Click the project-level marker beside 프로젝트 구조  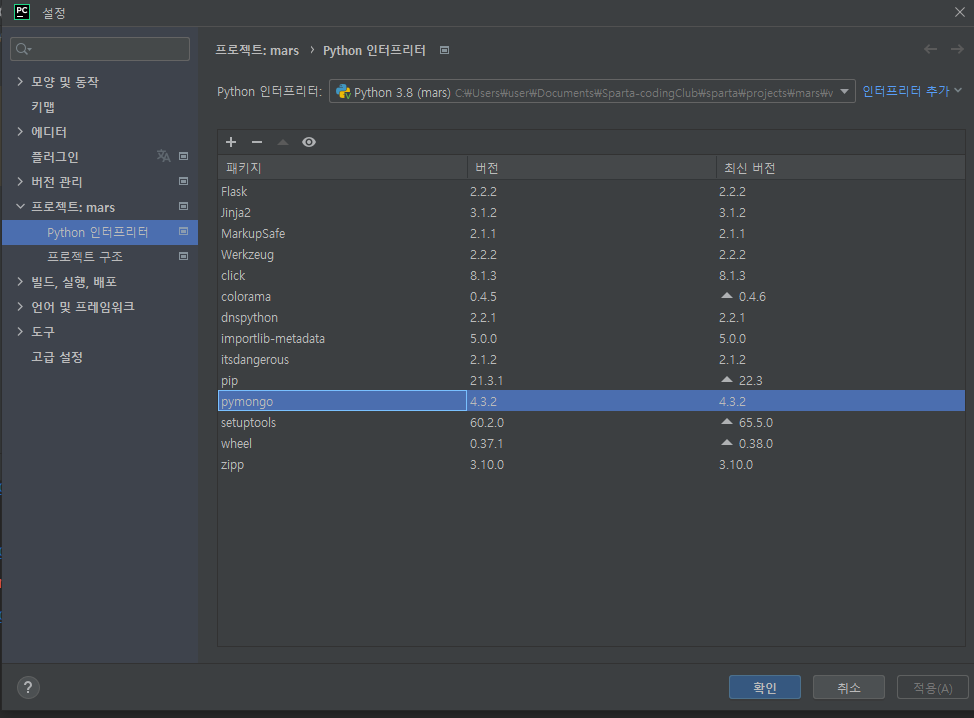coord(183,256)
